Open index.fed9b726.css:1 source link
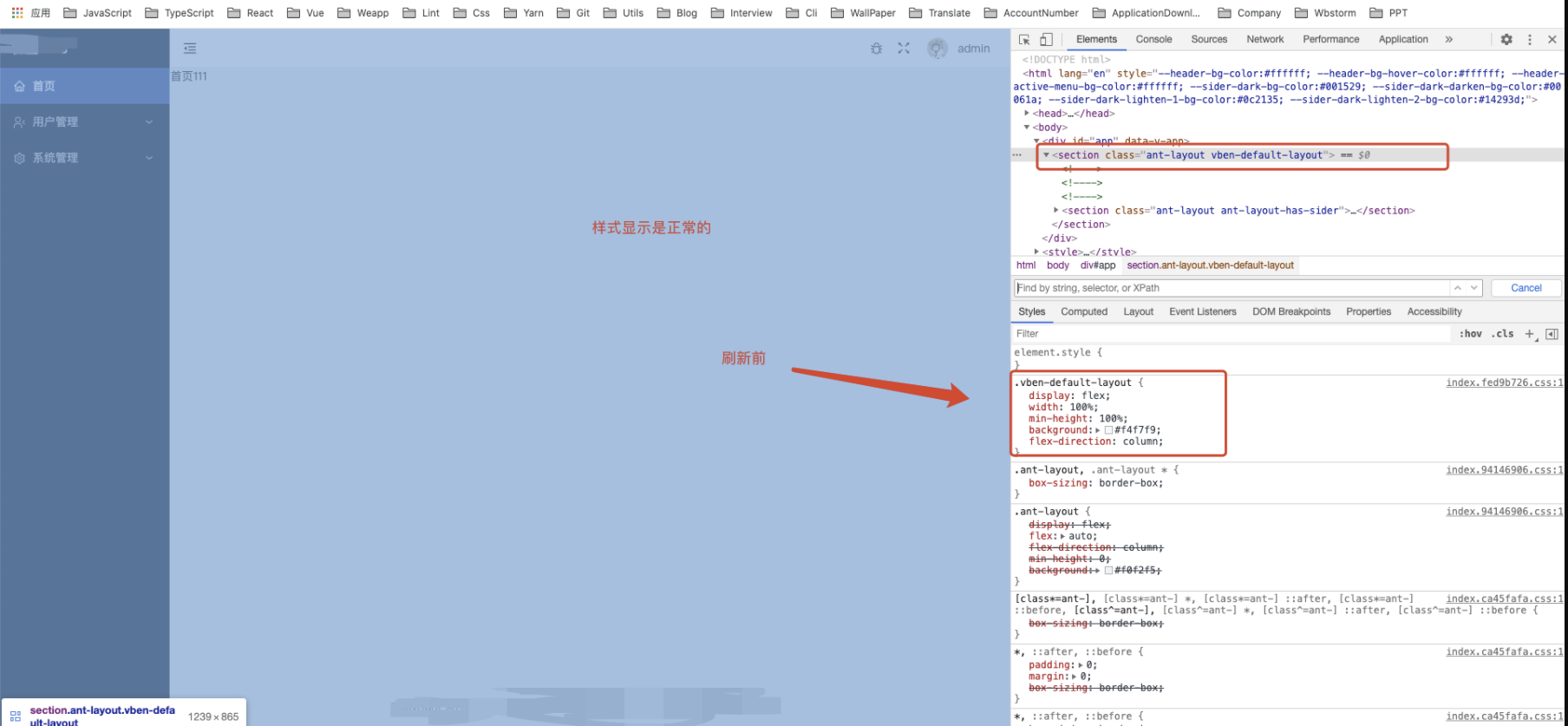The image size is (1568, 726). tap(1504, 383)
